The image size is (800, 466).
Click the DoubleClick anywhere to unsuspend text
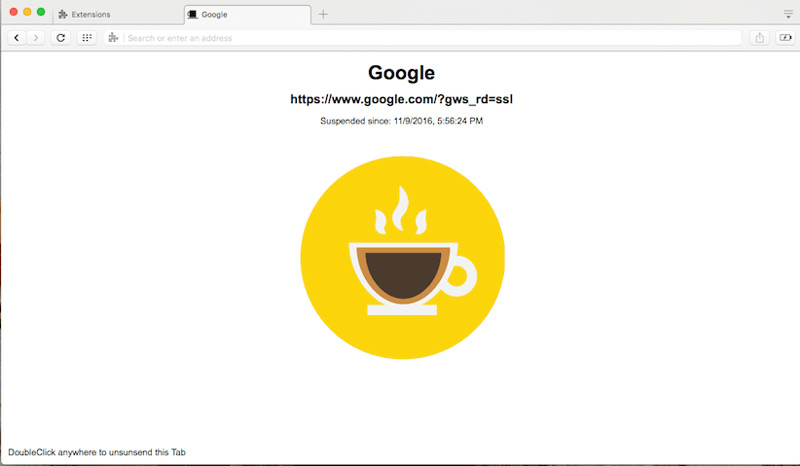coord(97,452)
